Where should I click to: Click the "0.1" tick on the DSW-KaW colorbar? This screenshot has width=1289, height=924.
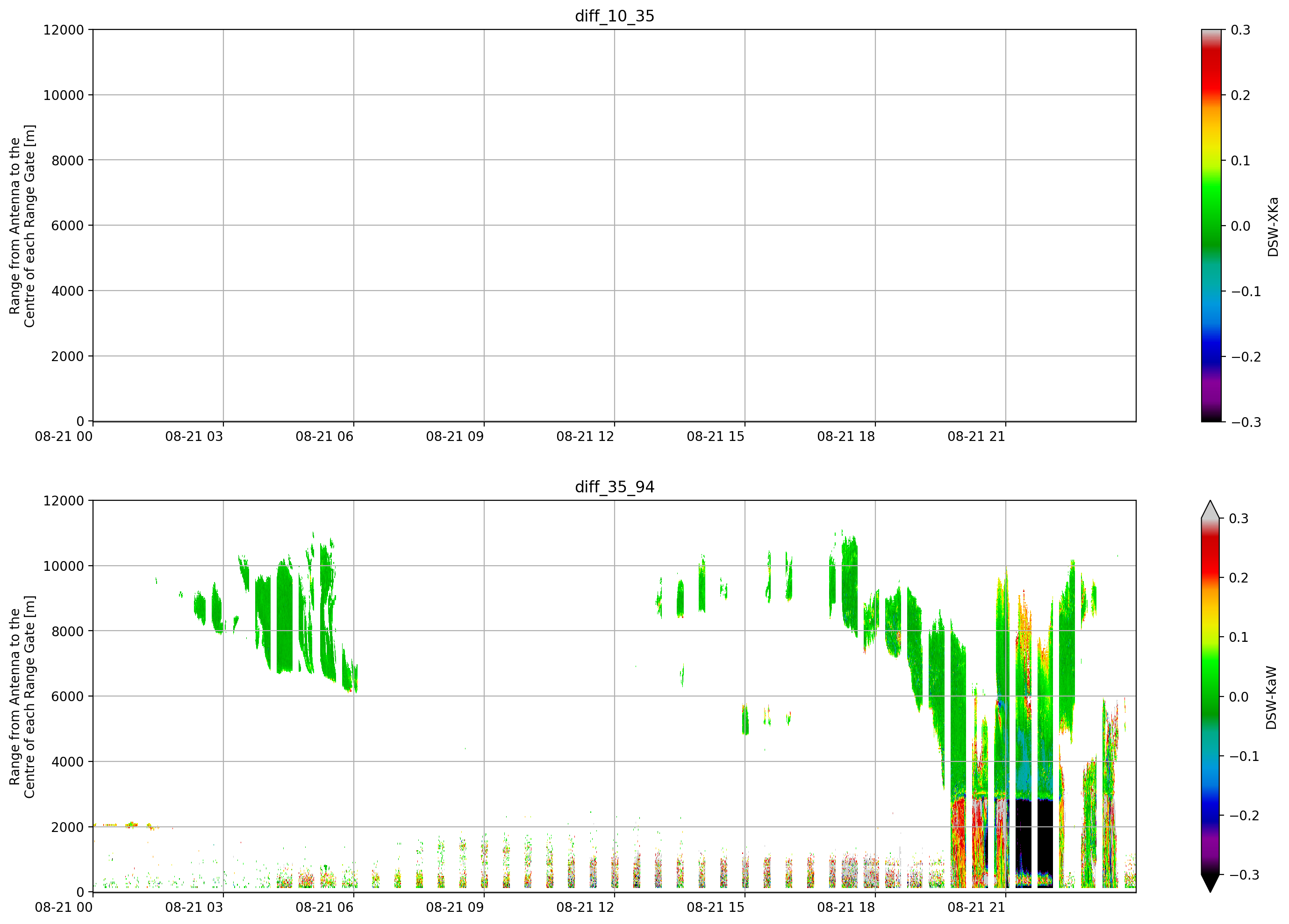(x=1239, y=637)
